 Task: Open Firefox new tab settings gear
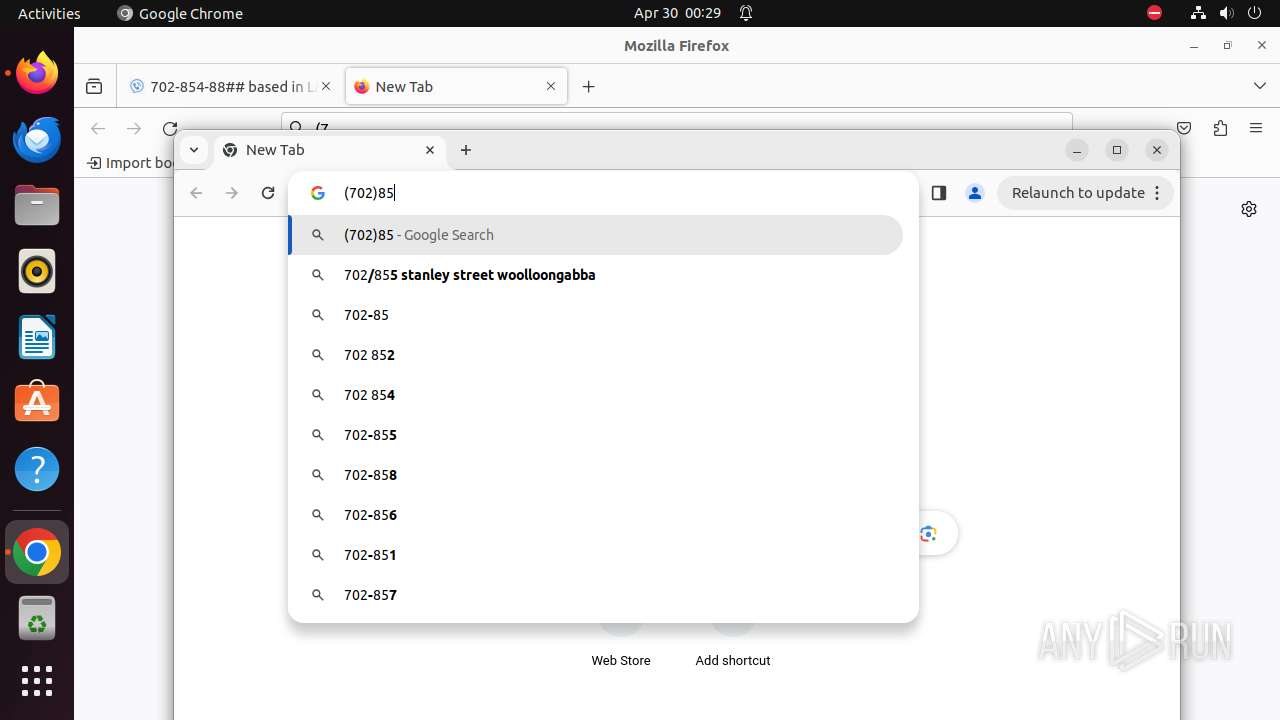click(1249, 209)
